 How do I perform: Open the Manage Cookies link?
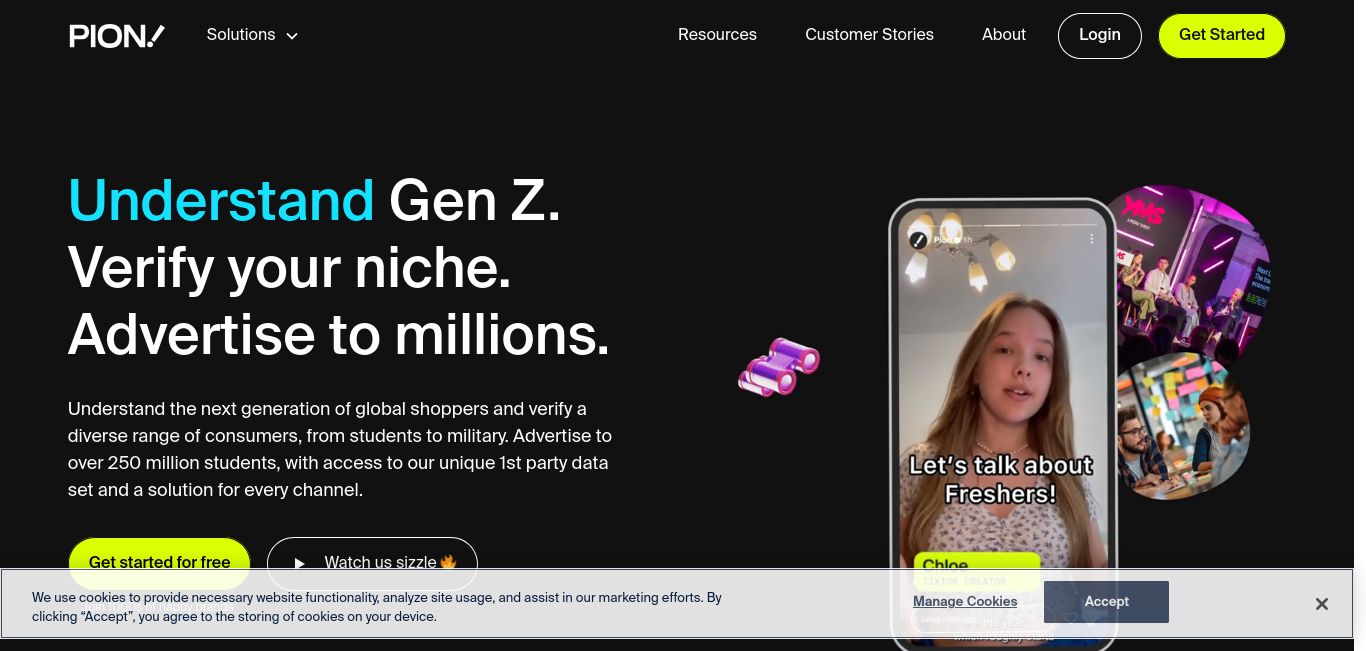[x=965, y=602]
